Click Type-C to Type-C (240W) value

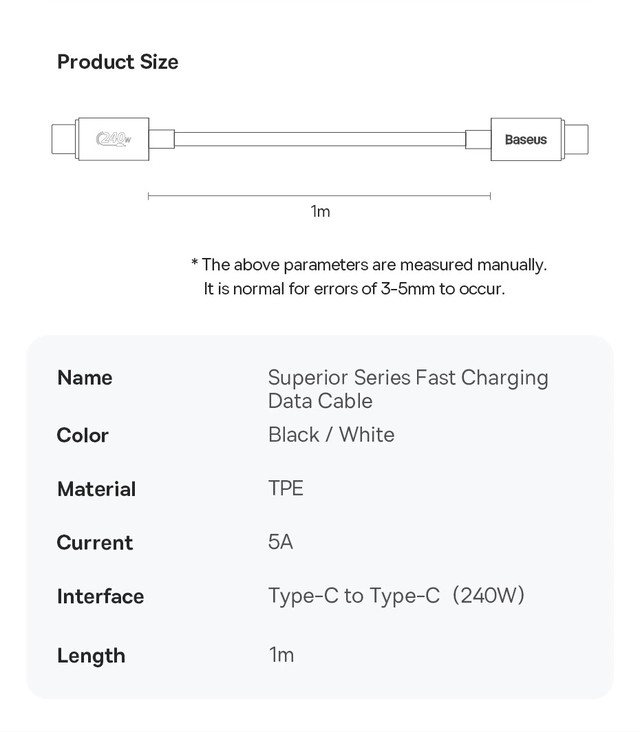[396, 596]
